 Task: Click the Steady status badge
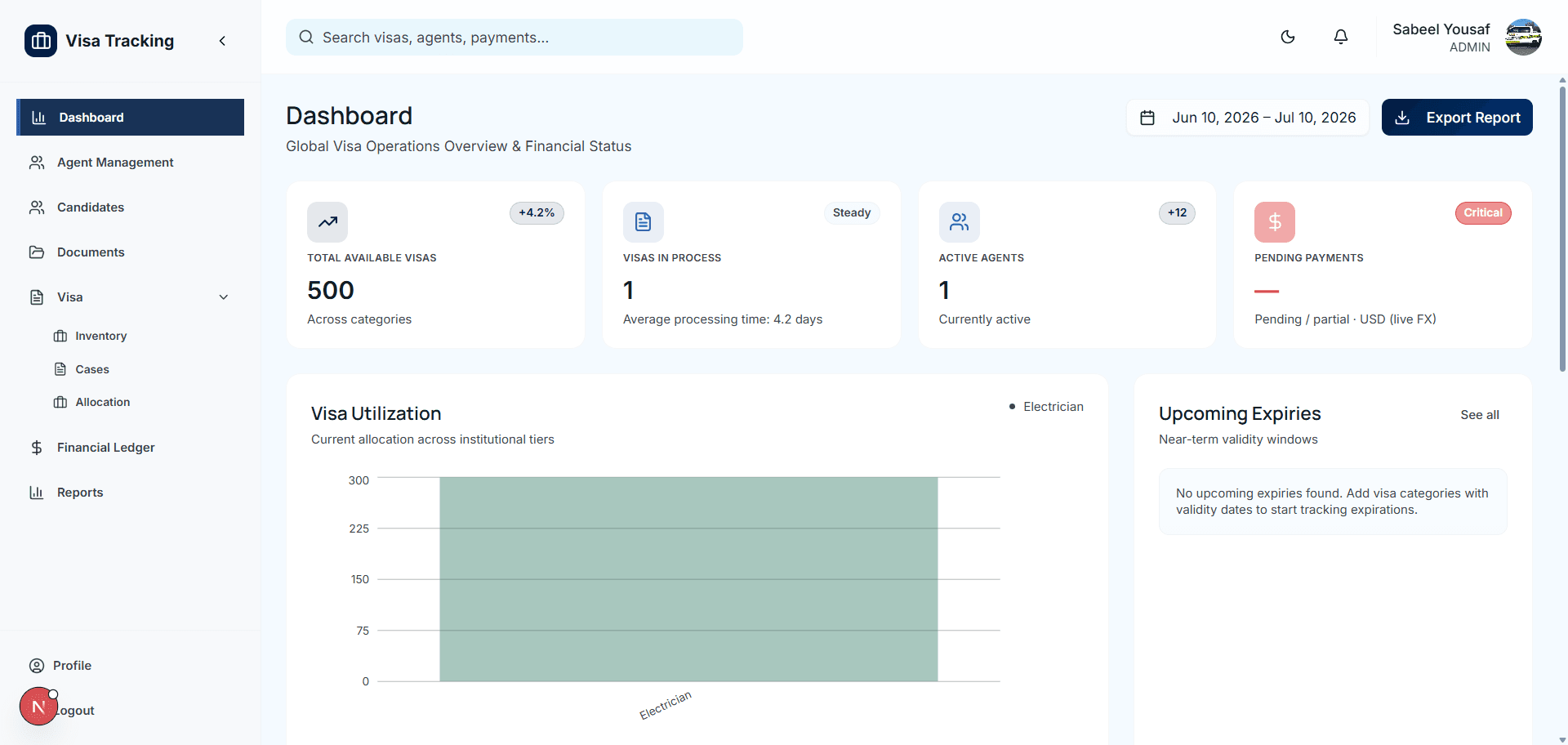pyautogui.click(x=852, y=212)
